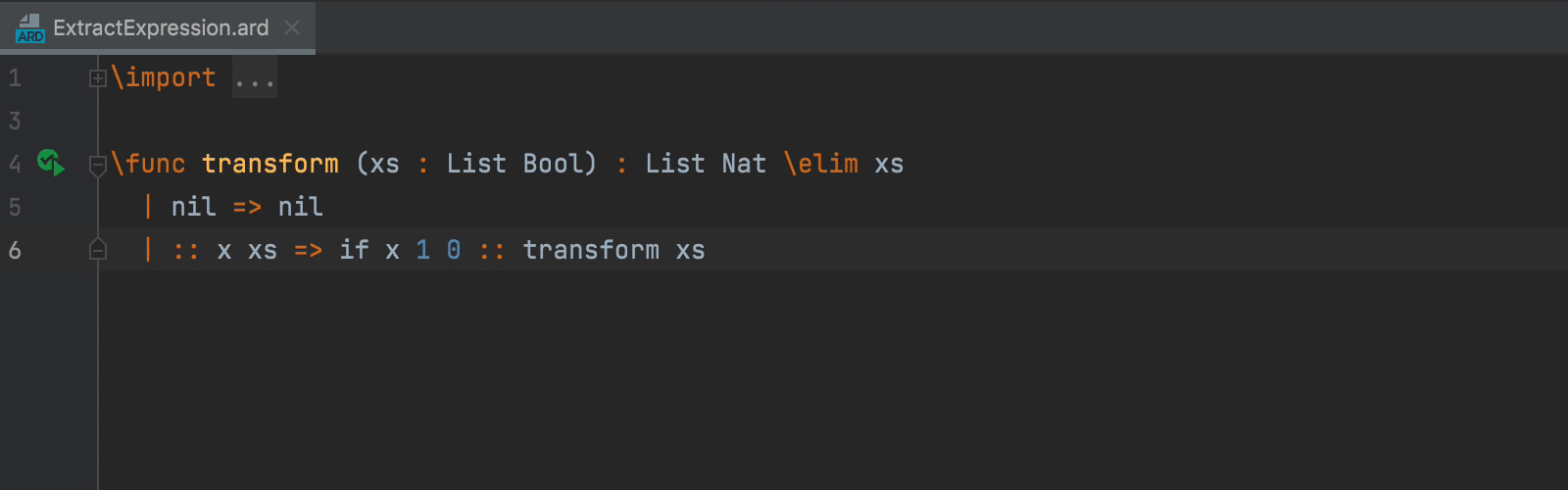This screenshot has width=1568, height=490.
Task: Click the ARD file icon in the tab
Action: point(30,28)
